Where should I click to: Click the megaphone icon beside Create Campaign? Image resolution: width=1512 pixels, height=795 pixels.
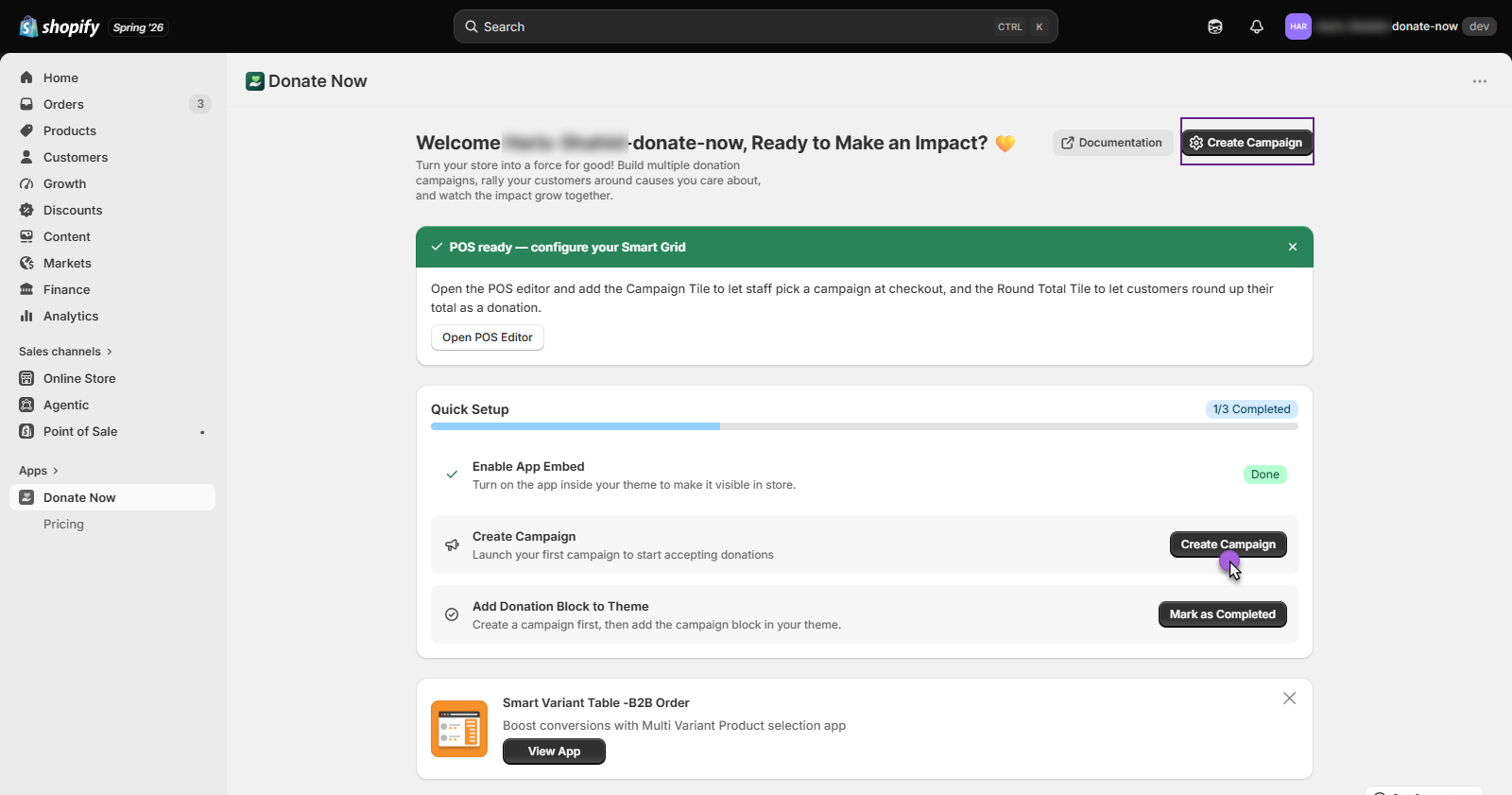click(452, 544)
